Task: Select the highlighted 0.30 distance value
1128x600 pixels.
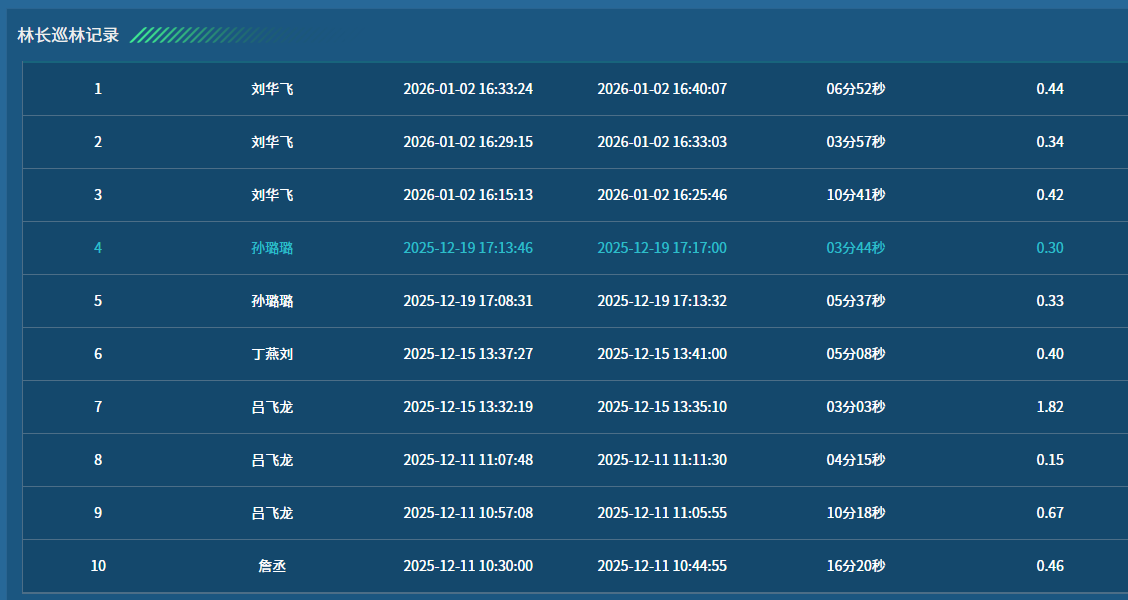Action: point(1050,248)
